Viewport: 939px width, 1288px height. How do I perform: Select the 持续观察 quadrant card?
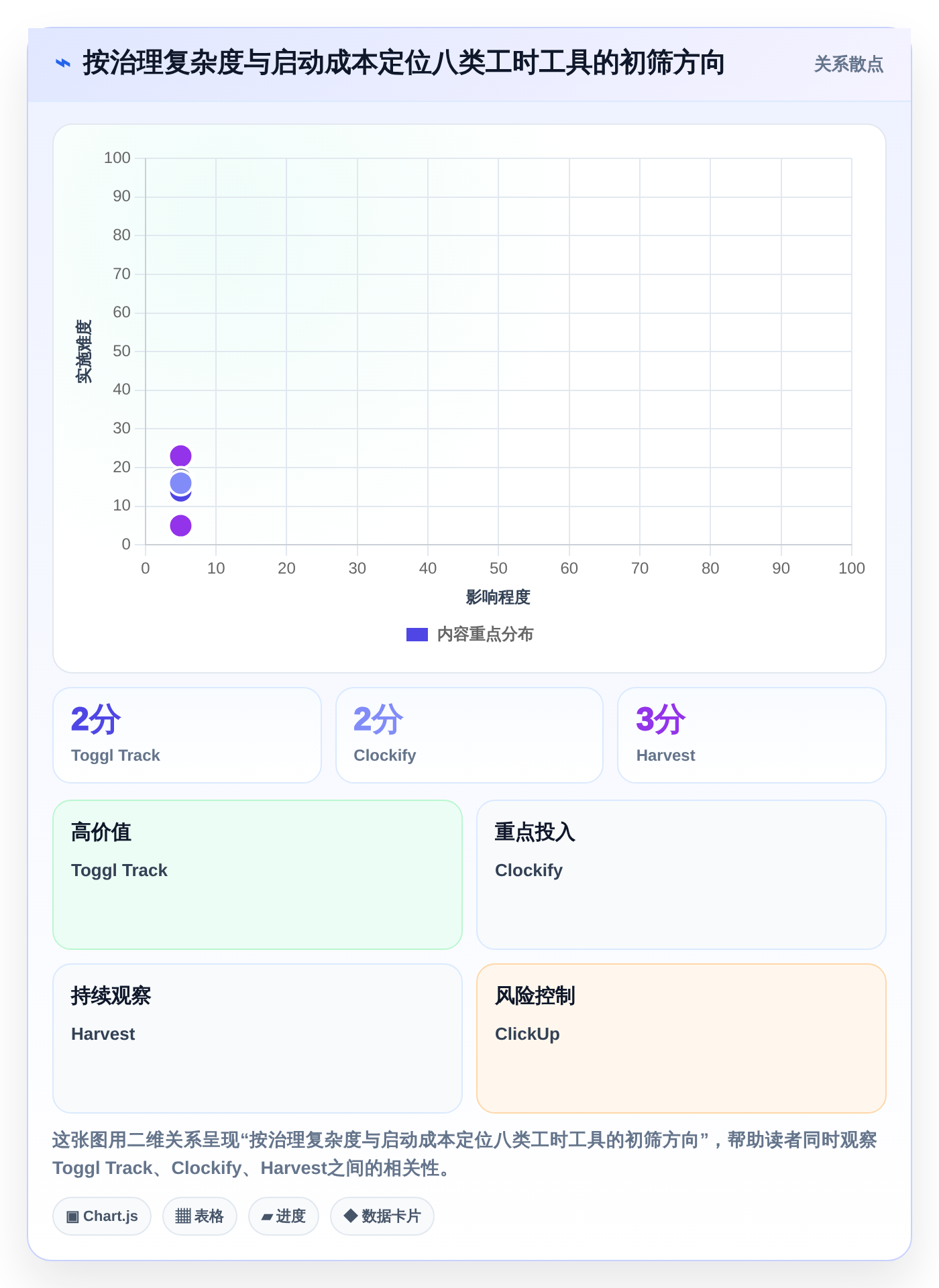258,1038
